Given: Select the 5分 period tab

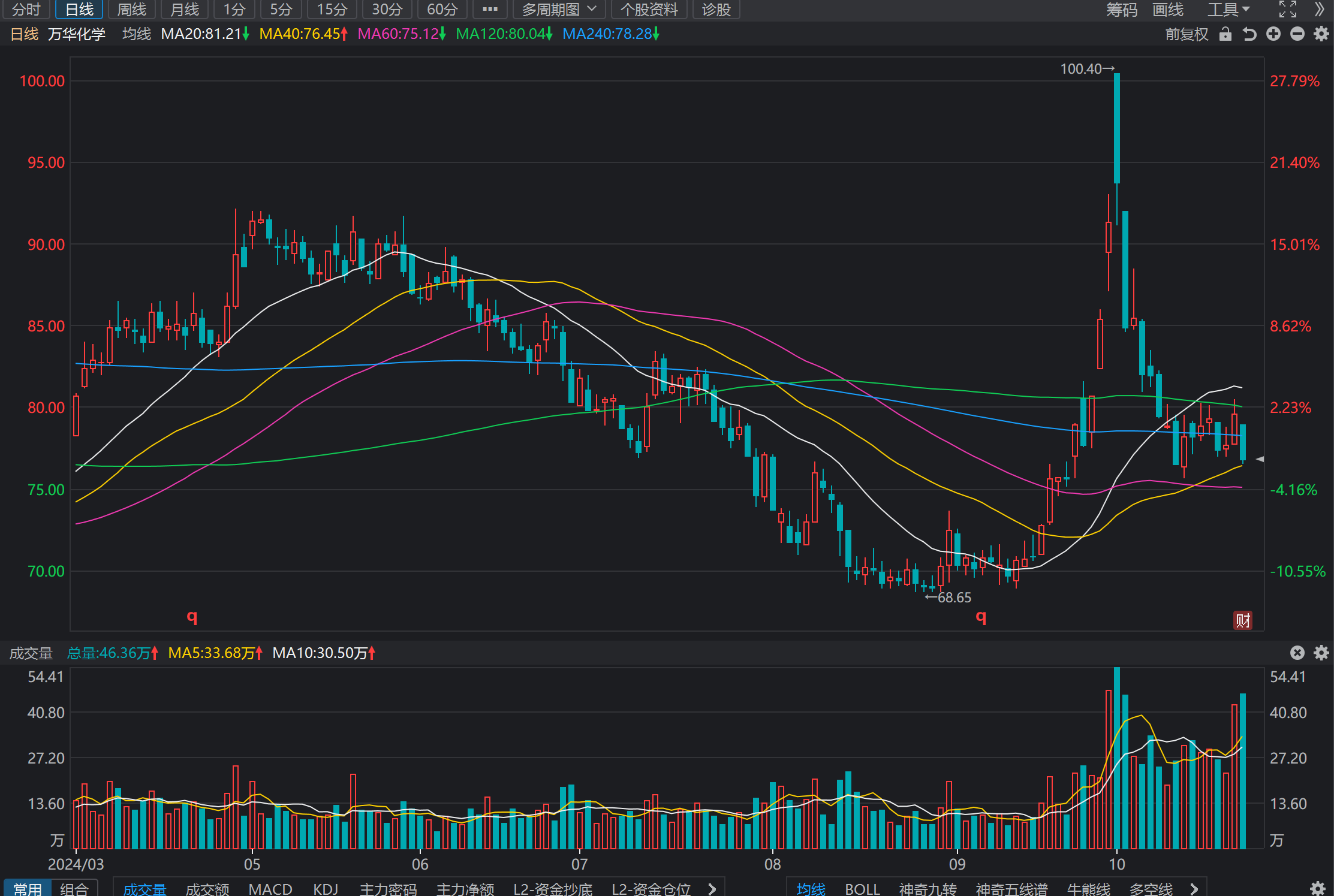Looking at the screenshot, I should (x=281, y=9).
